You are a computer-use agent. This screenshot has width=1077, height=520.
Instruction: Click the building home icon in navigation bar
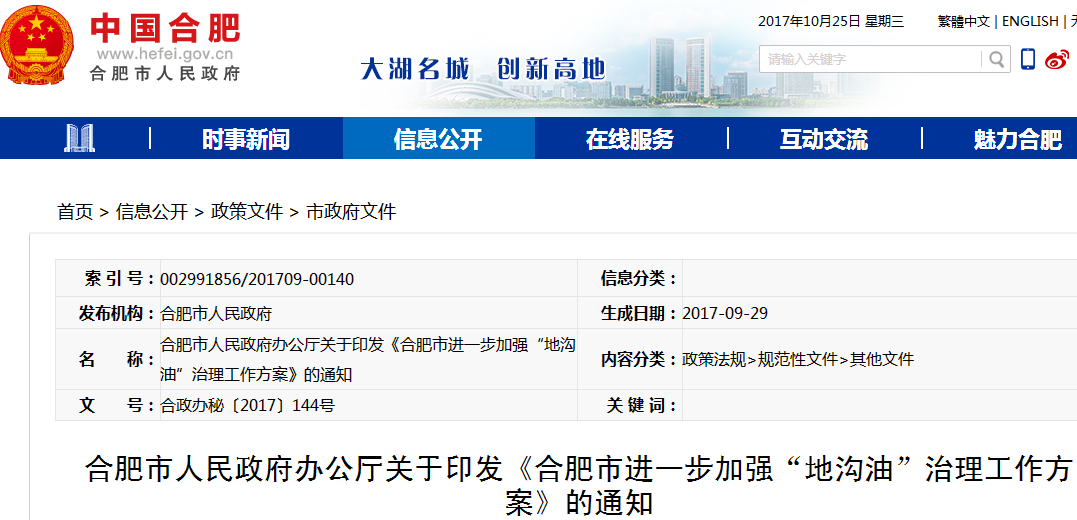click(x=79, y=139)
